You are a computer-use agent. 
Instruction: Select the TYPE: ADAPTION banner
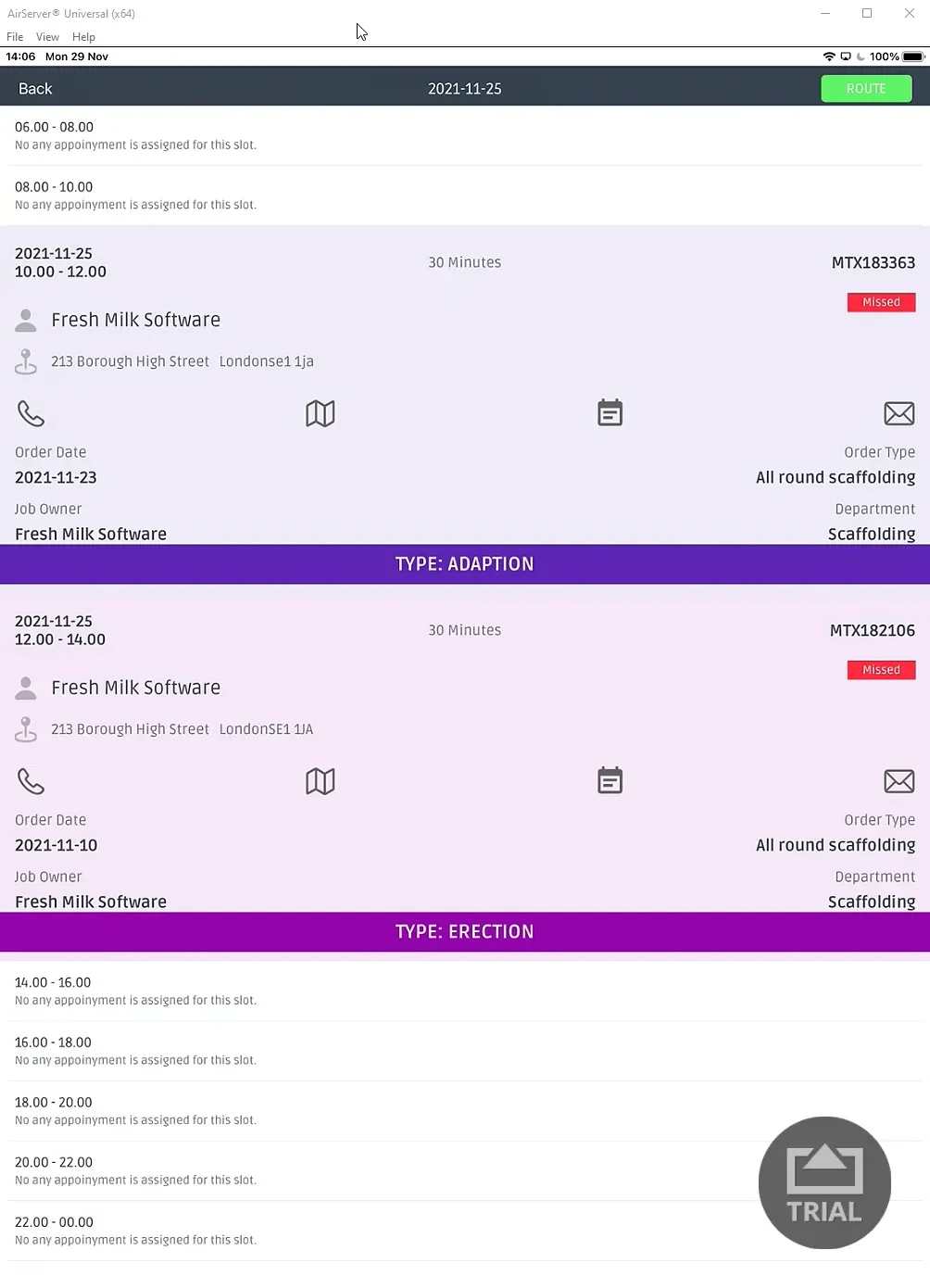pos(465,564)
